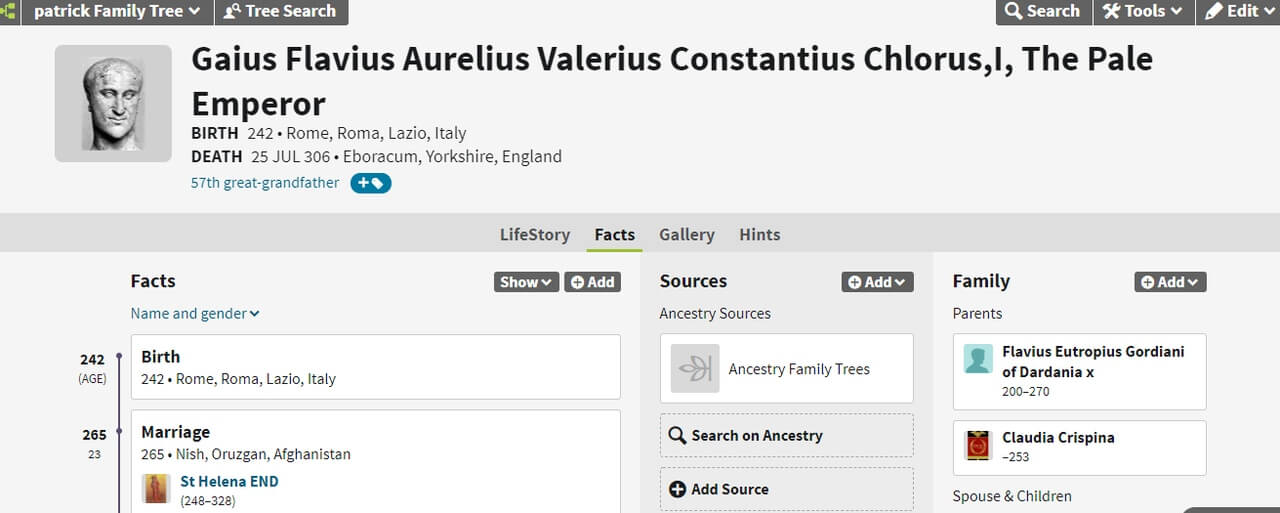The image size is (1280, 513).
Task: Click the magnifier icon in Search on Ancestry
Action: [x=677, y=436]
